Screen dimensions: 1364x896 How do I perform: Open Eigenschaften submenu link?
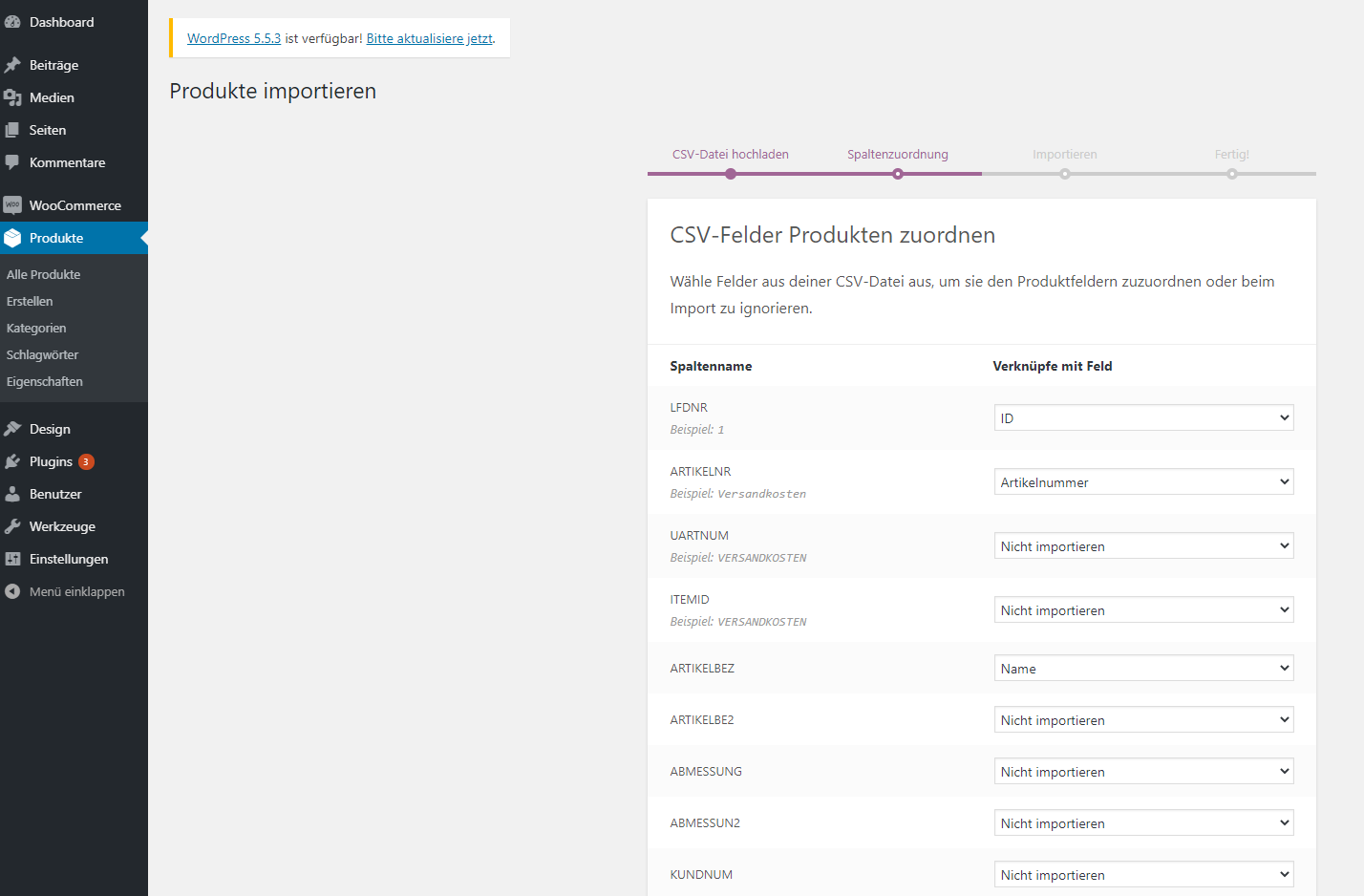(44, 381)
